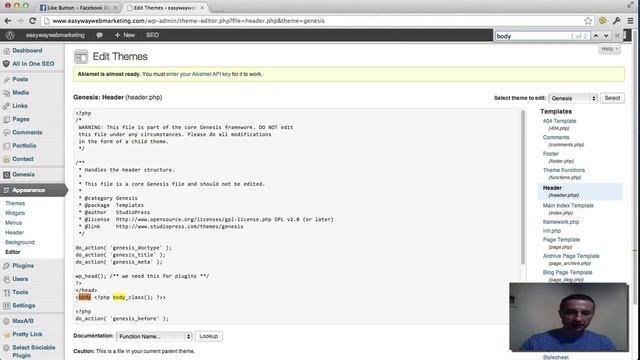Click the All in One SEO shield icon
The width and height of the screenshot is (640, 360).
pos(6,64)
